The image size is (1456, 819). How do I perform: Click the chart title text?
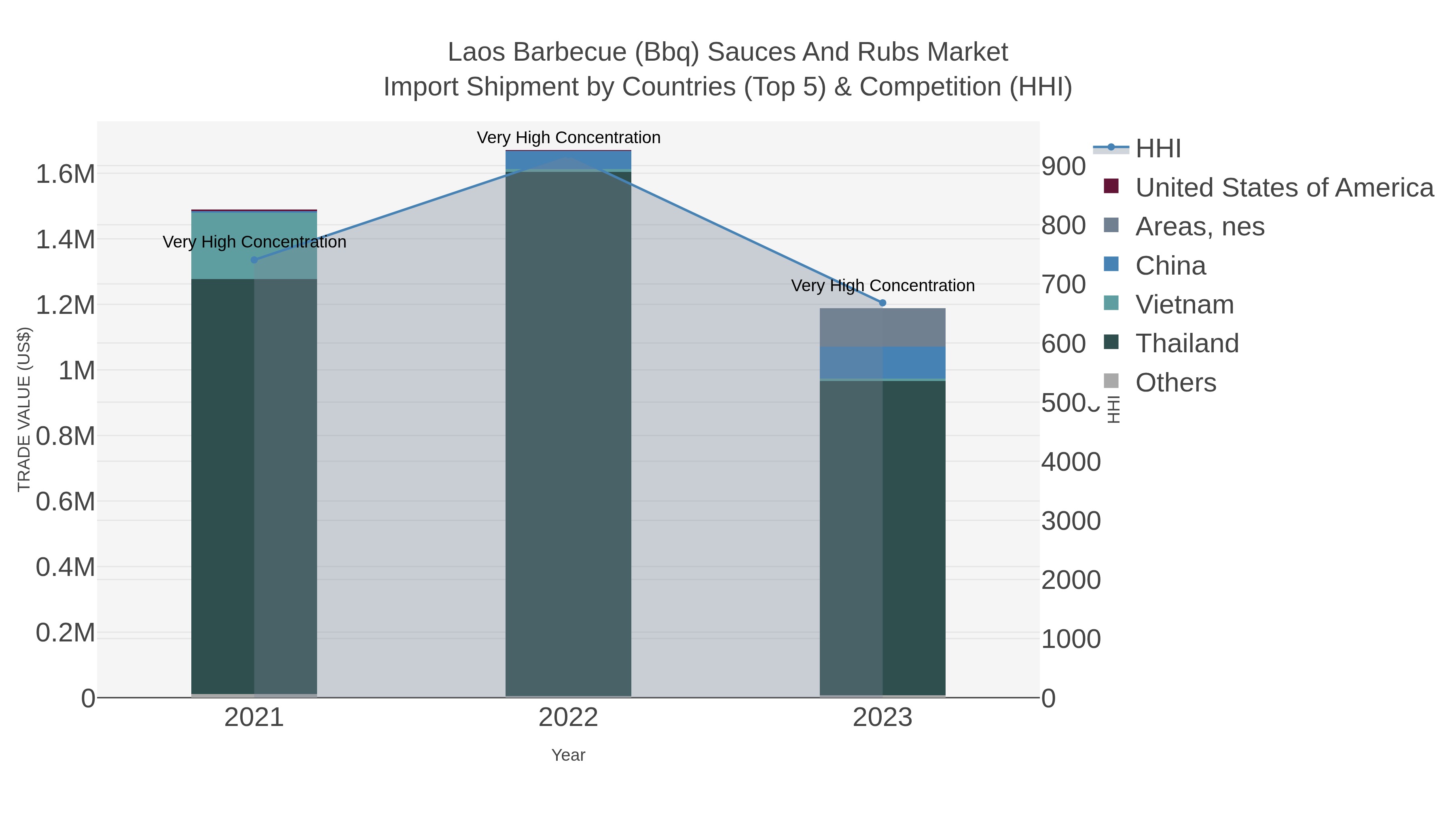point(728,69)
